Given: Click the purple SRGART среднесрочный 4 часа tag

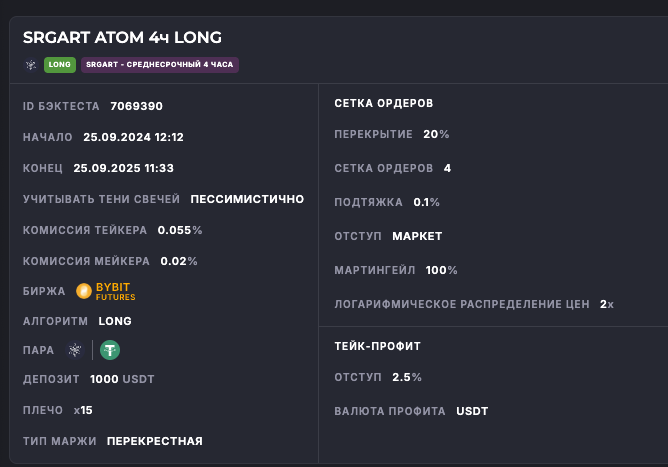Looking at the screenshot, I should click(160, 65).
